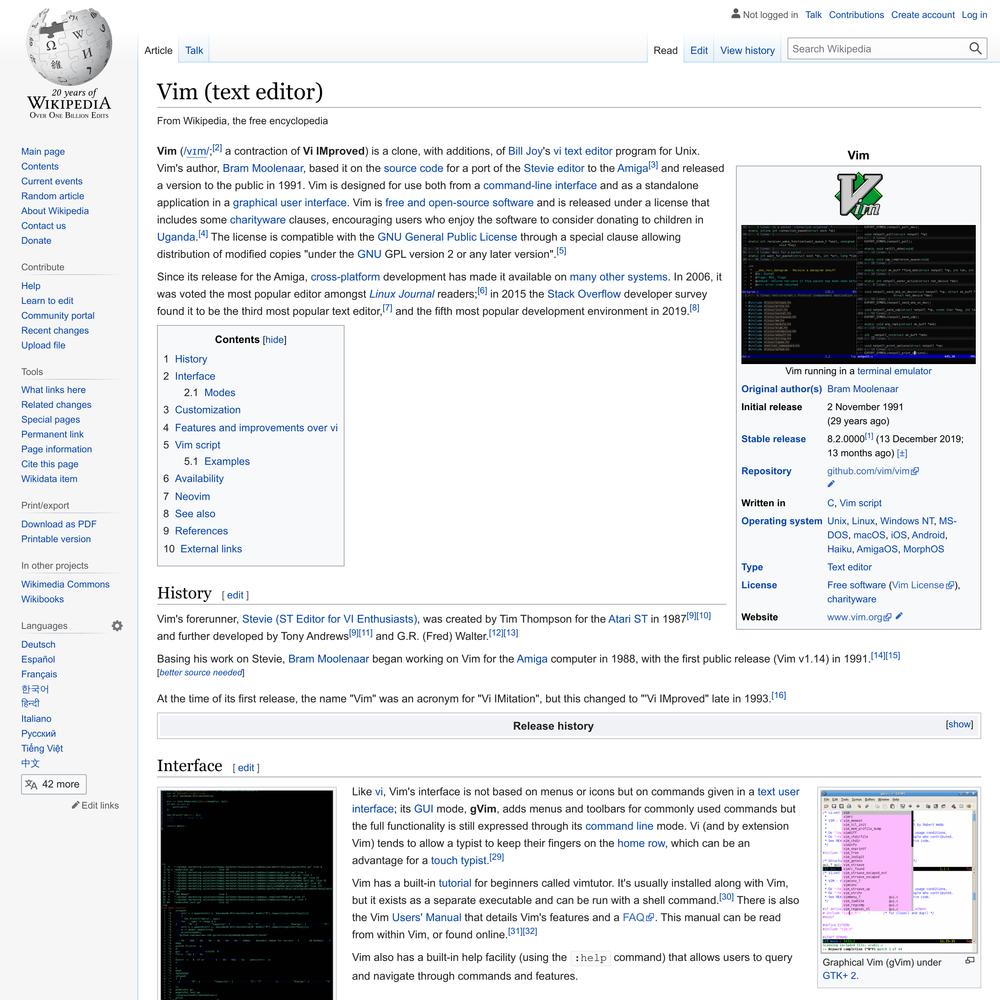Jump to Neovim in contents
Screen dimensions: 1000x1000
(192, 496)
